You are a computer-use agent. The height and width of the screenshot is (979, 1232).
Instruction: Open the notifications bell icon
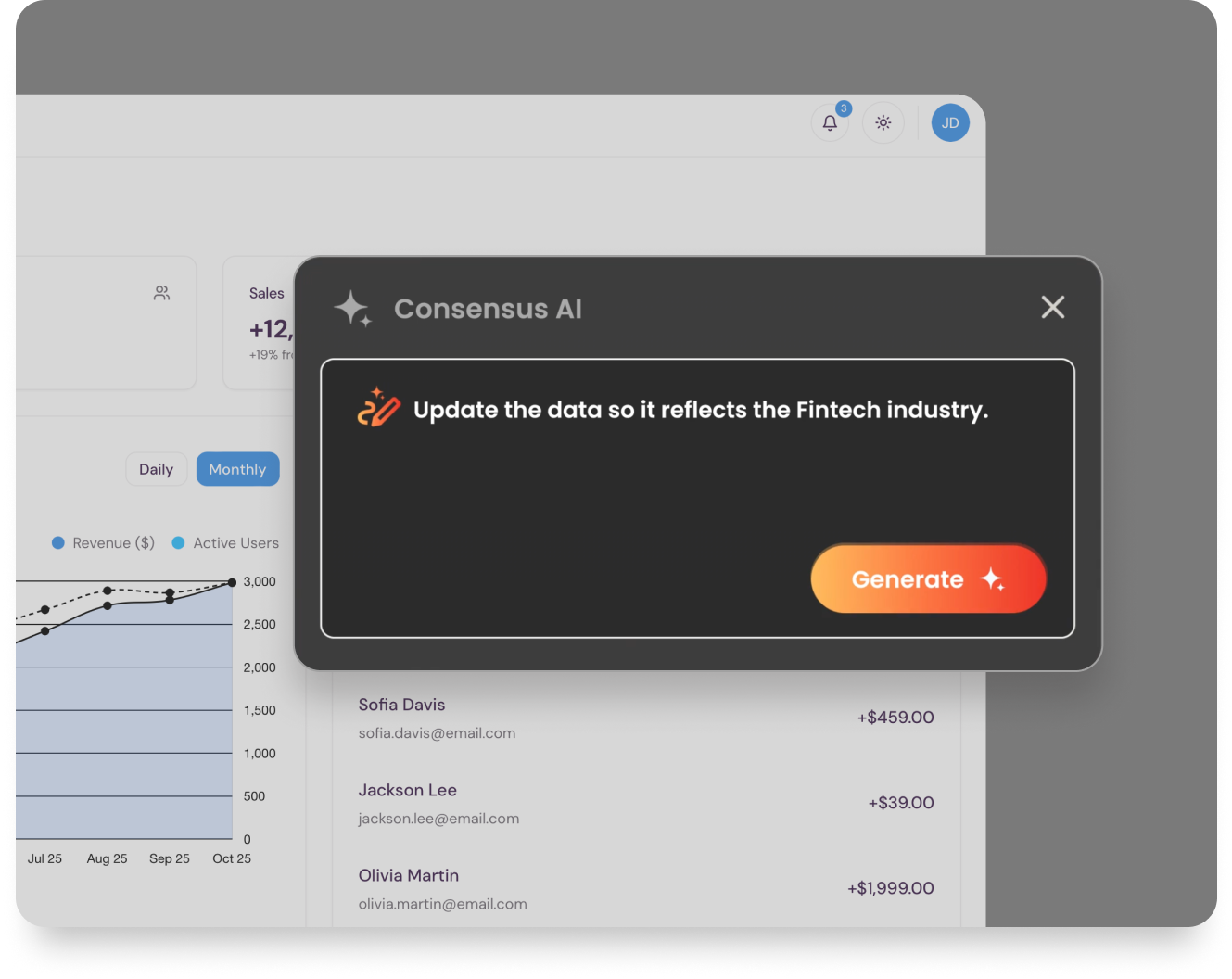coord(830,123)
